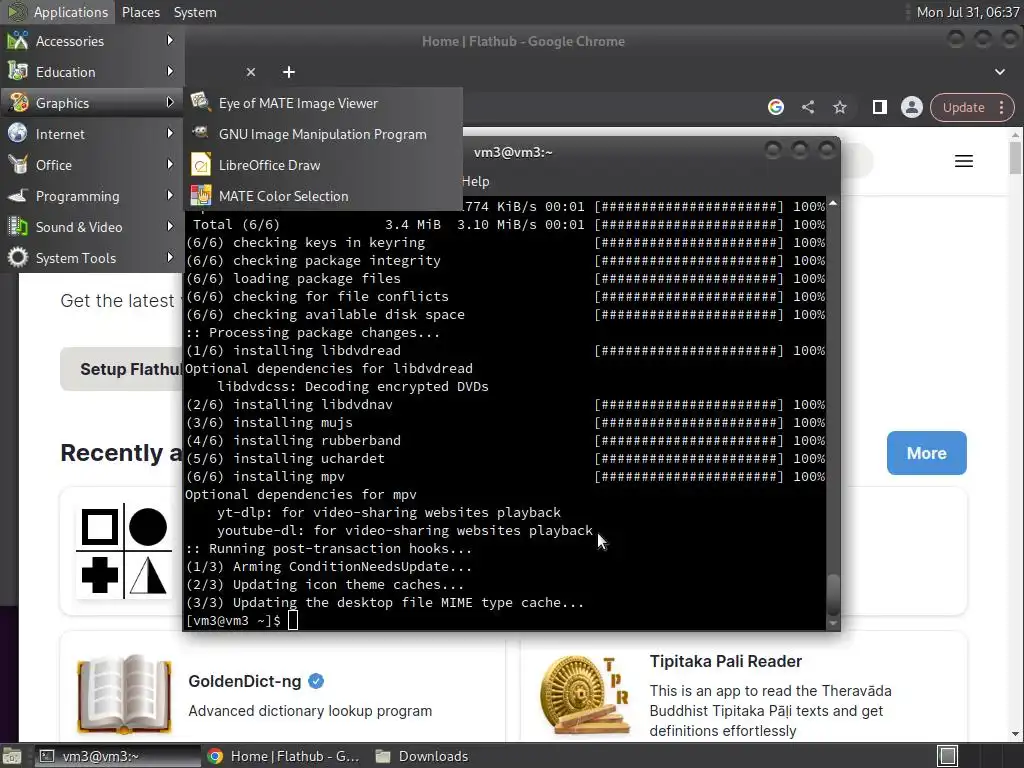Open the Tipitaka Pali Reader link

click(x=726, y=662)
